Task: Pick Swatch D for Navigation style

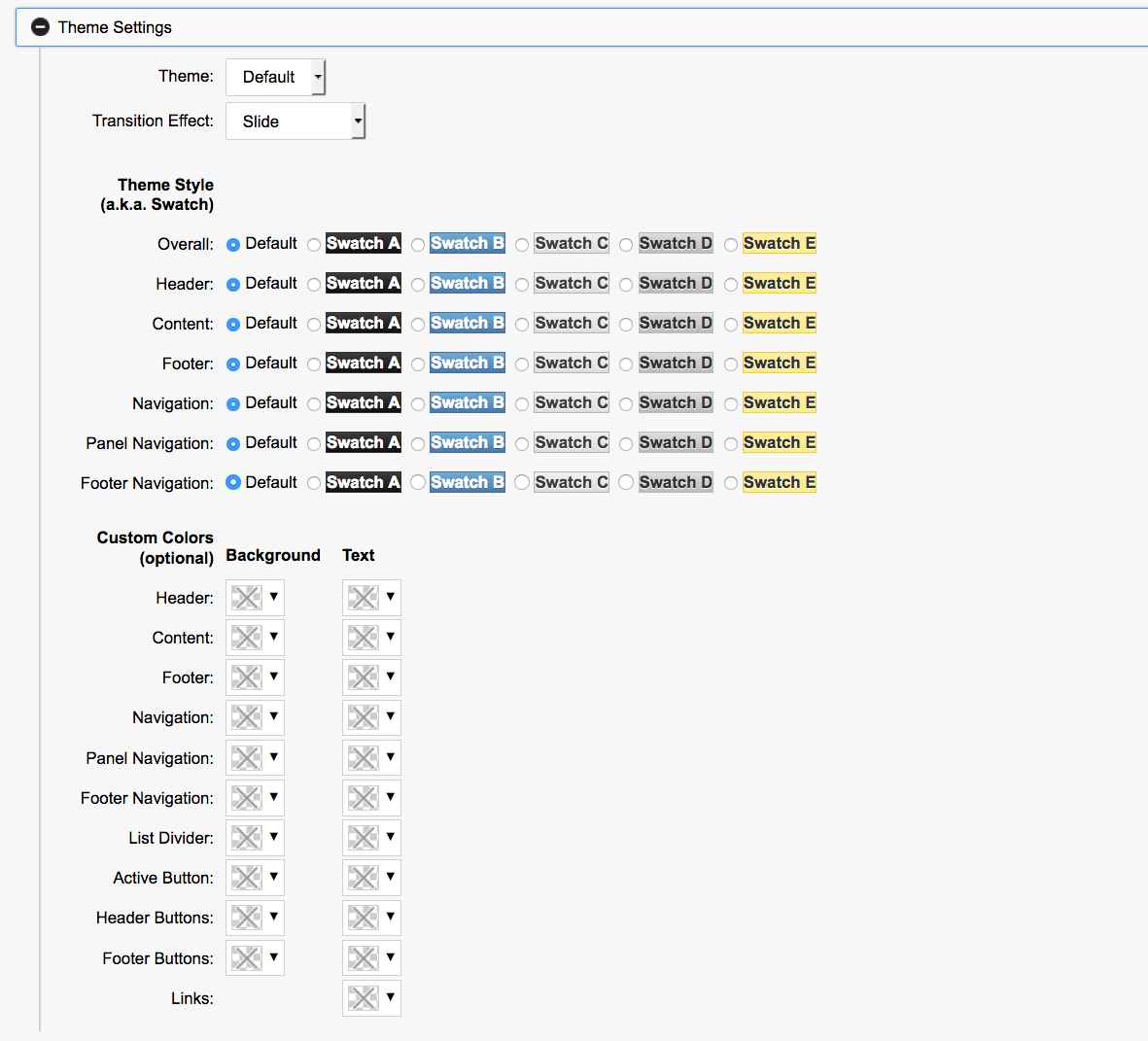Action: [626, 404]
